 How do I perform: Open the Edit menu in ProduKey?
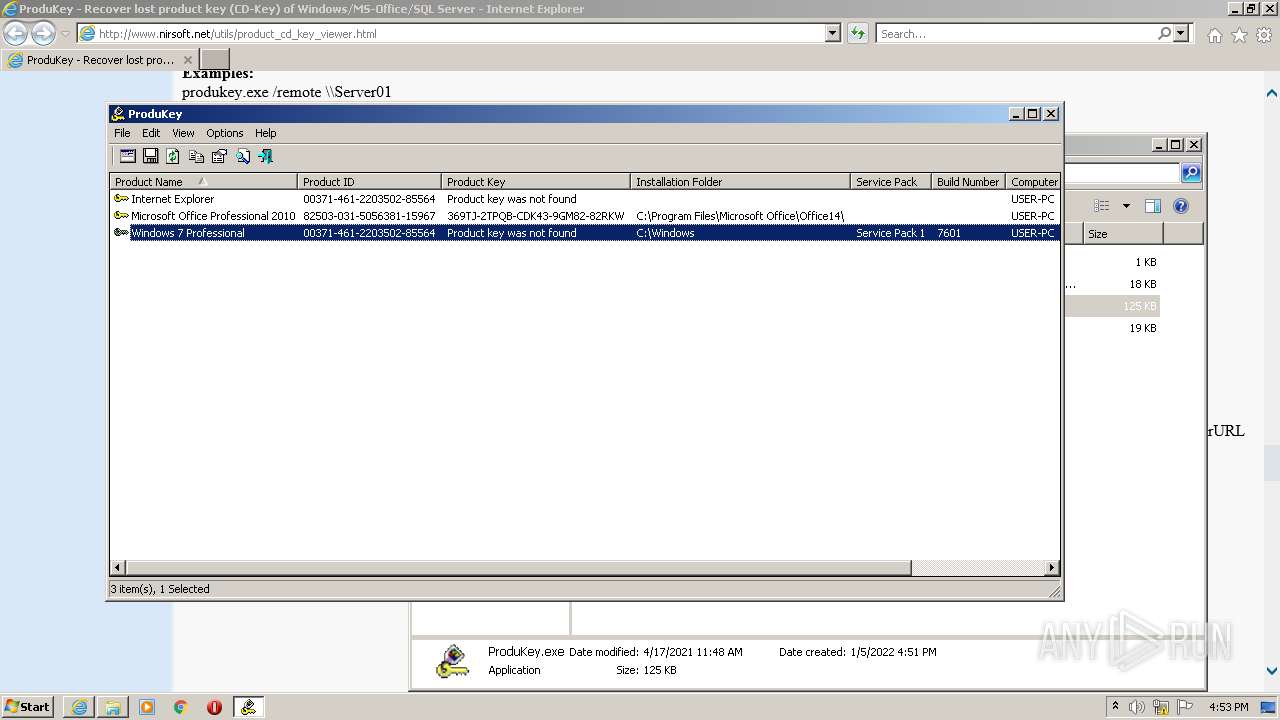(x=151, y=133)
